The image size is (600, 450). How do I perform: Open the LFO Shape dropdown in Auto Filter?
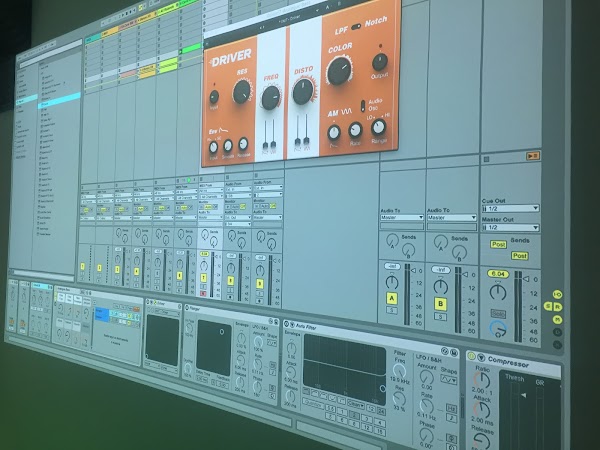449,380
